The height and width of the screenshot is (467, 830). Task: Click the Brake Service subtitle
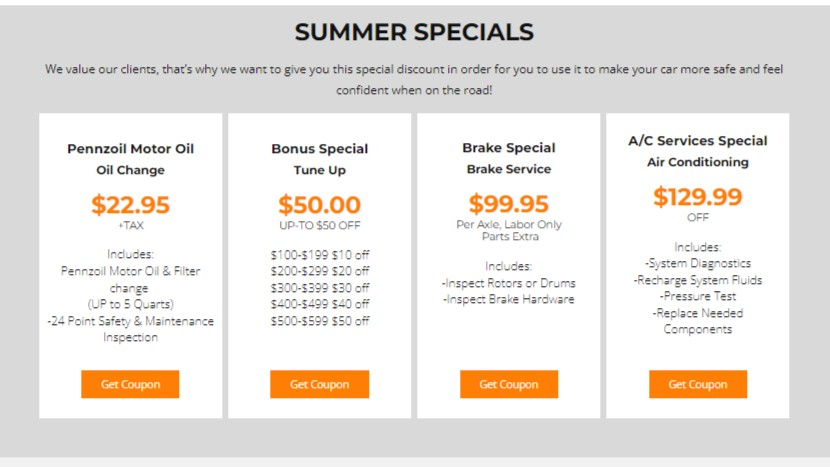tap(508, 169)
